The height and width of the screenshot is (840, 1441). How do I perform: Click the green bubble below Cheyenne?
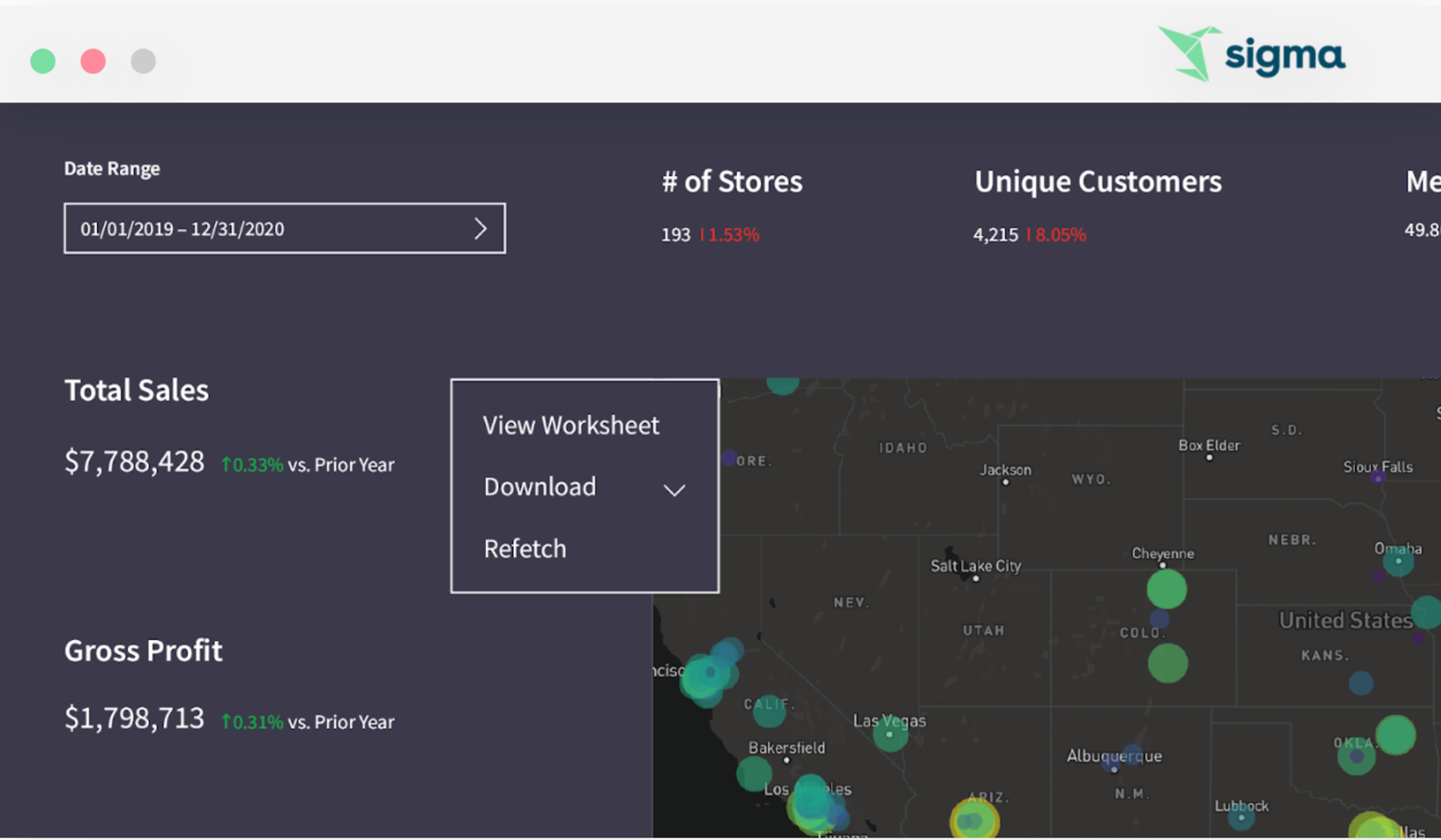[x=1167, y=589]
